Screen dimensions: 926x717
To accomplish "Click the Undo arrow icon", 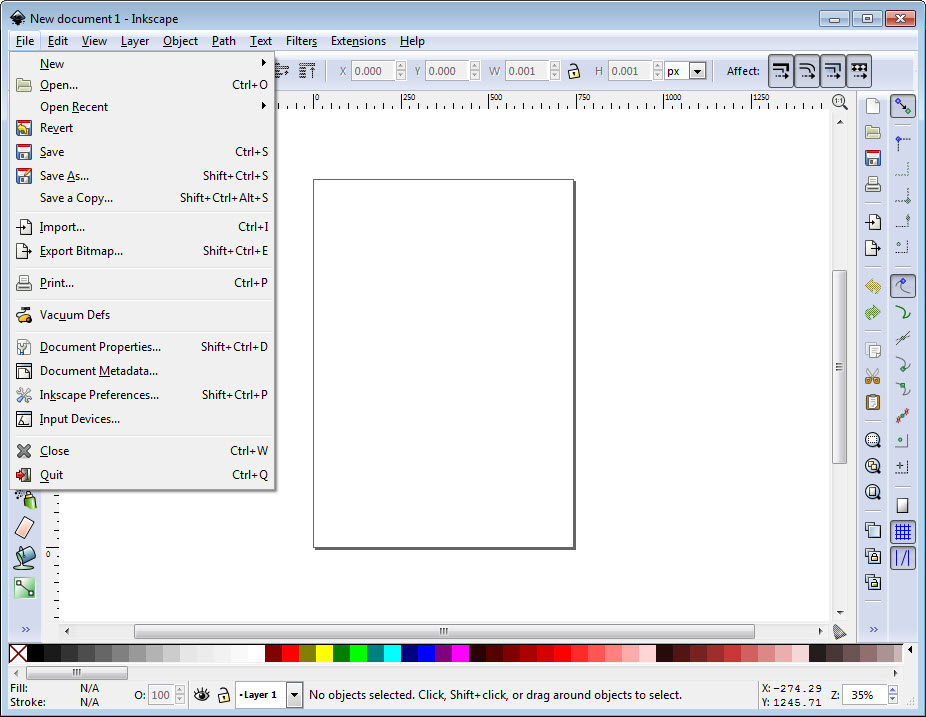I will (873, 287).
